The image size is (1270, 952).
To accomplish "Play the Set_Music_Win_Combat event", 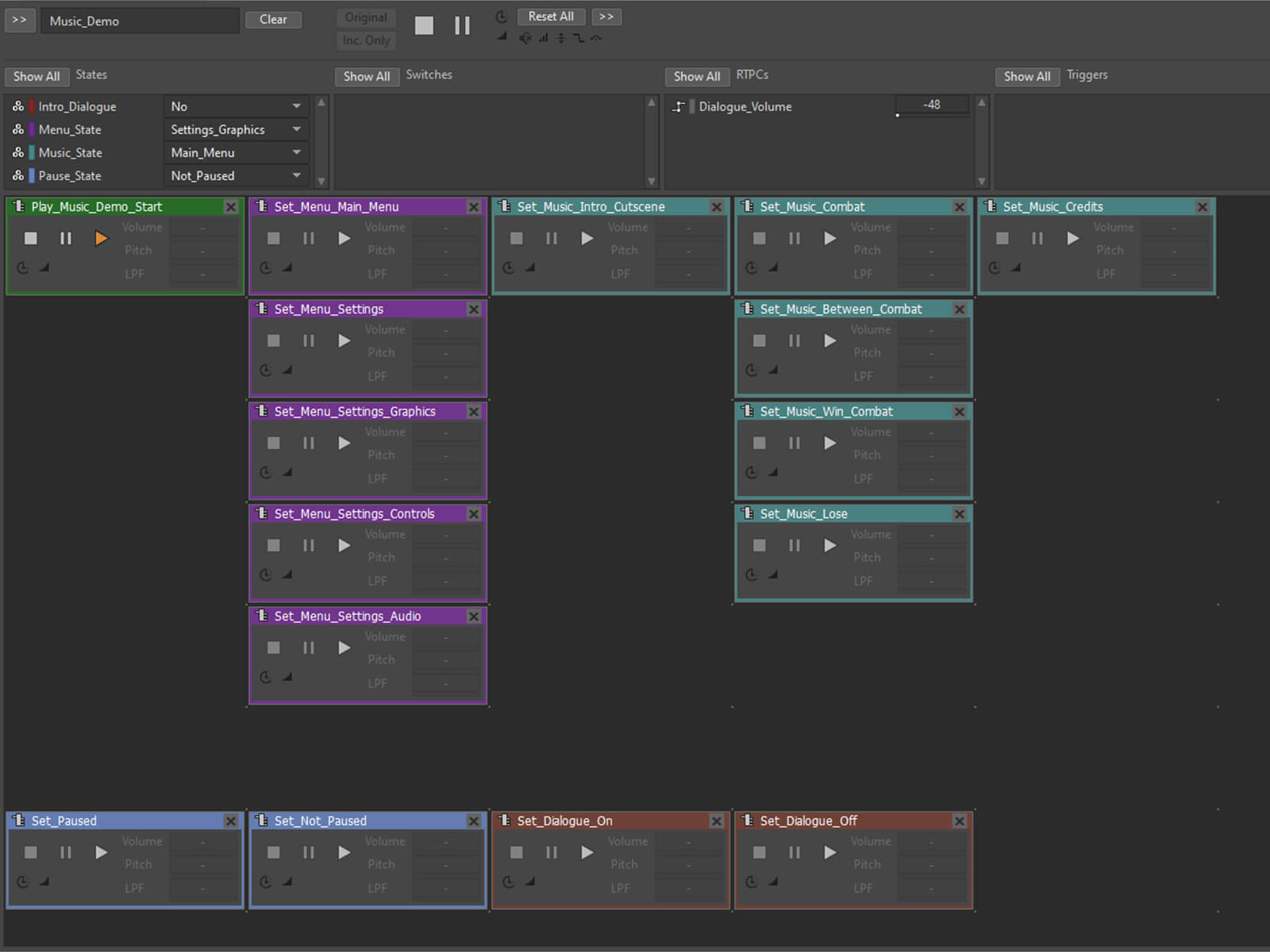I will [x=829, y=443].
